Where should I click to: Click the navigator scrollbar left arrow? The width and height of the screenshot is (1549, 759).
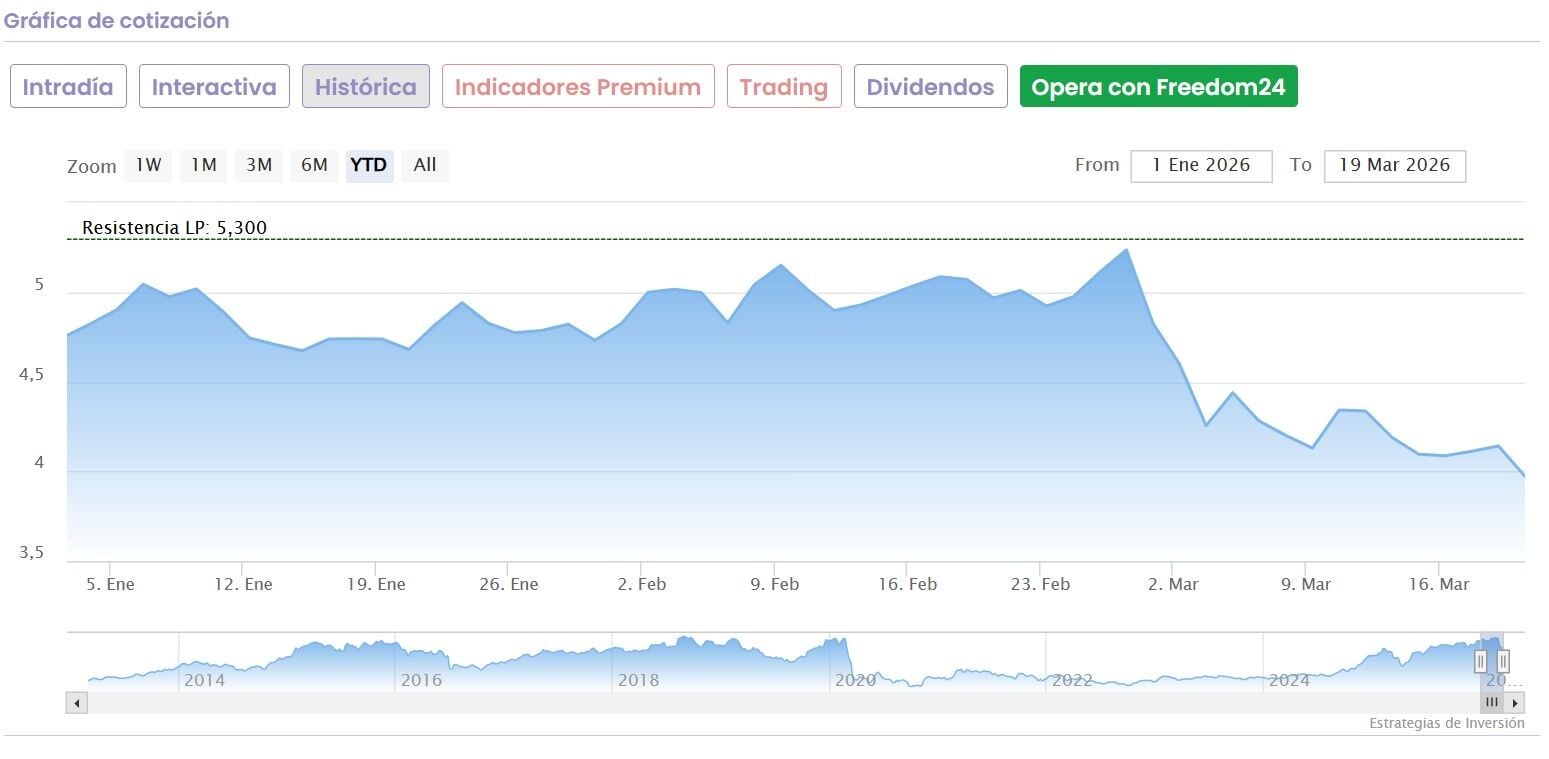coord(77,703)
